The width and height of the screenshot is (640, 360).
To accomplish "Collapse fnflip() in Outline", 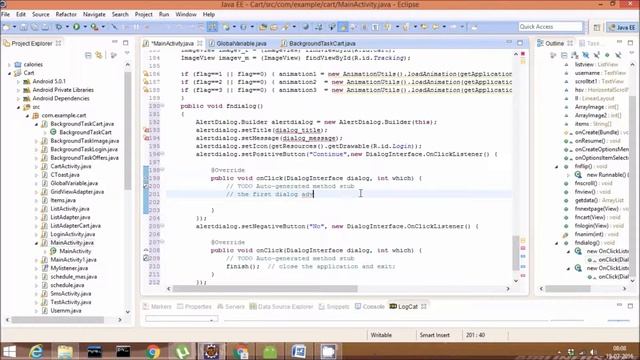I will 557,167.
